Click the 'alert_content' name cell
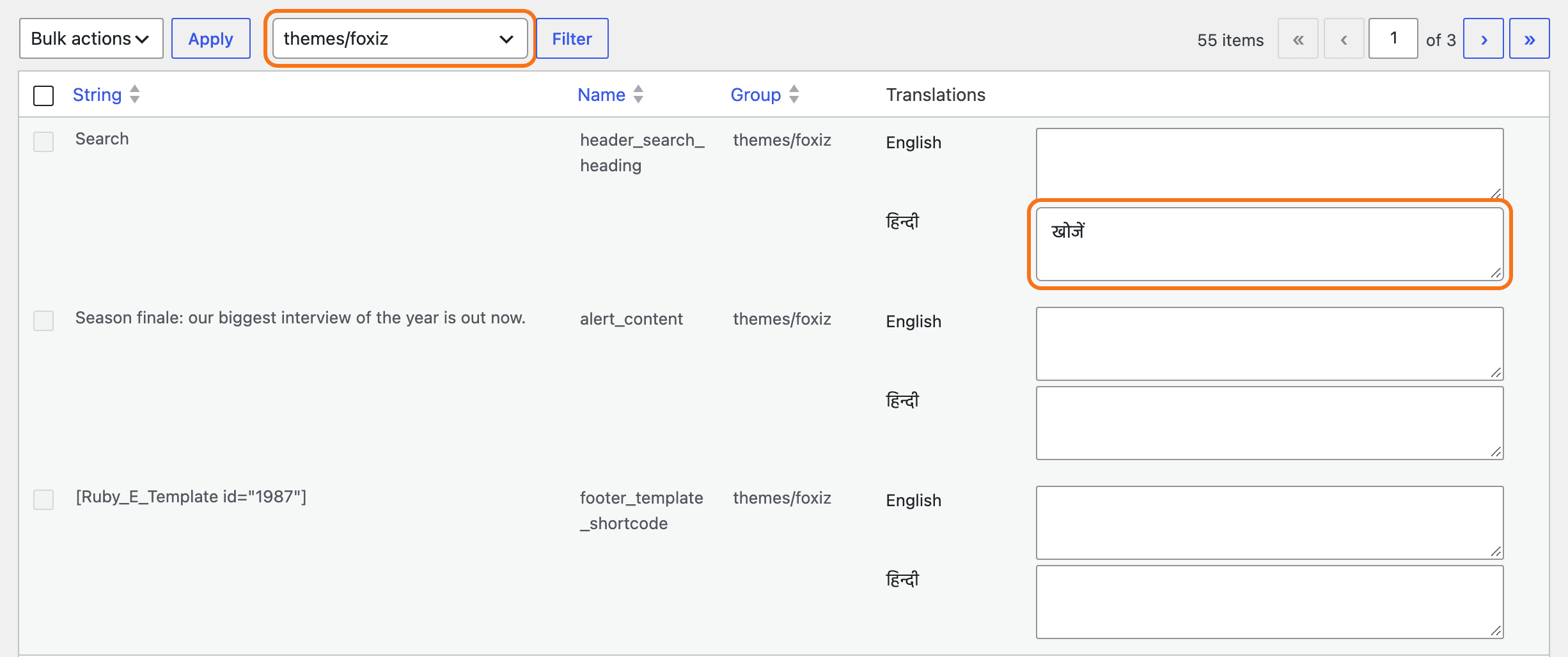 pos(631,319)
